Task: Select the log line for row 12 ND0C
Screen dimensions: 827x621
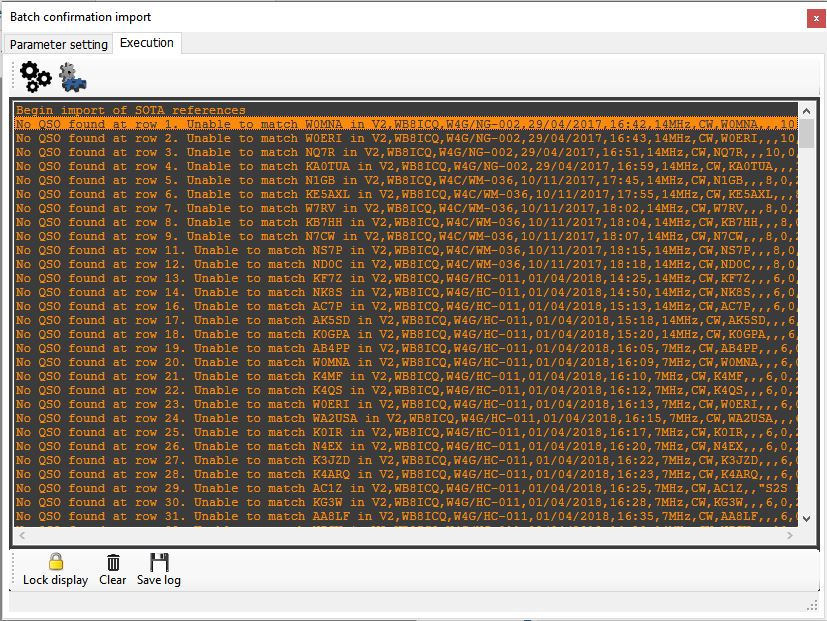Action: click(x=406, y=264)
